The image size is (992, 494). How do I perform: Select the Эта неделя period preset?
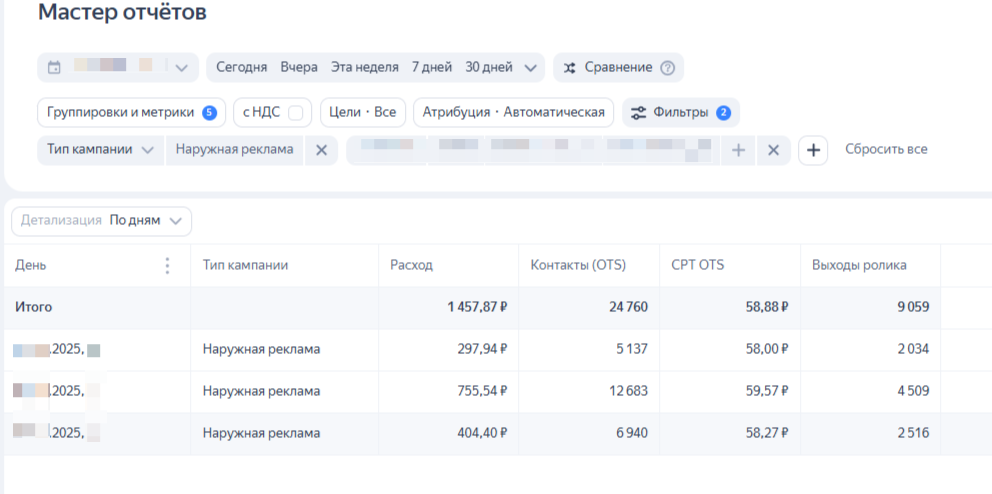point(364,68)
